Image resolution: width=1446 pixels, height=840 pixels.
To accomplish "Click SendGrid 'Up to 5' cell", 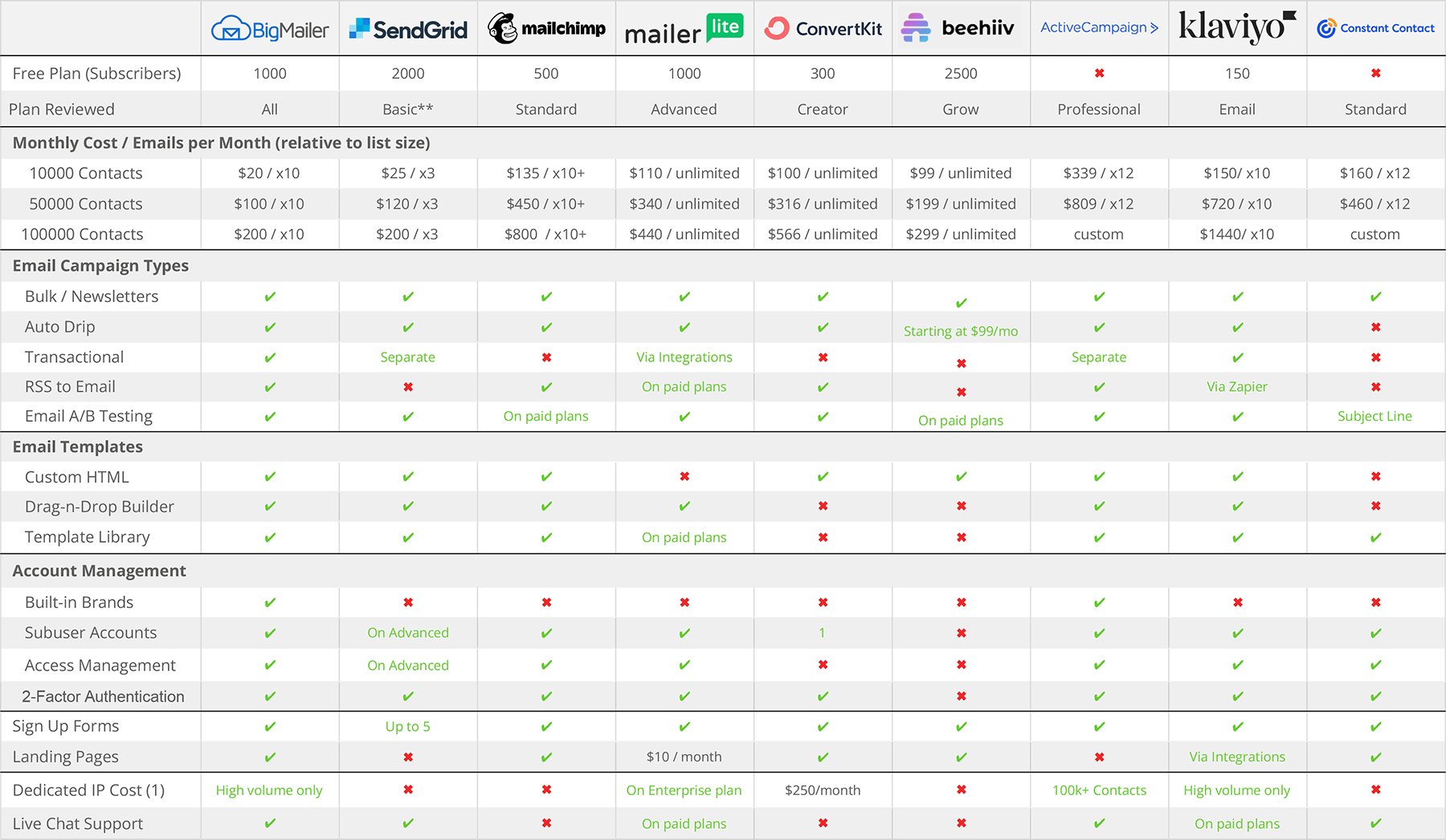I will pyautogui.click(x=408, y=727).
